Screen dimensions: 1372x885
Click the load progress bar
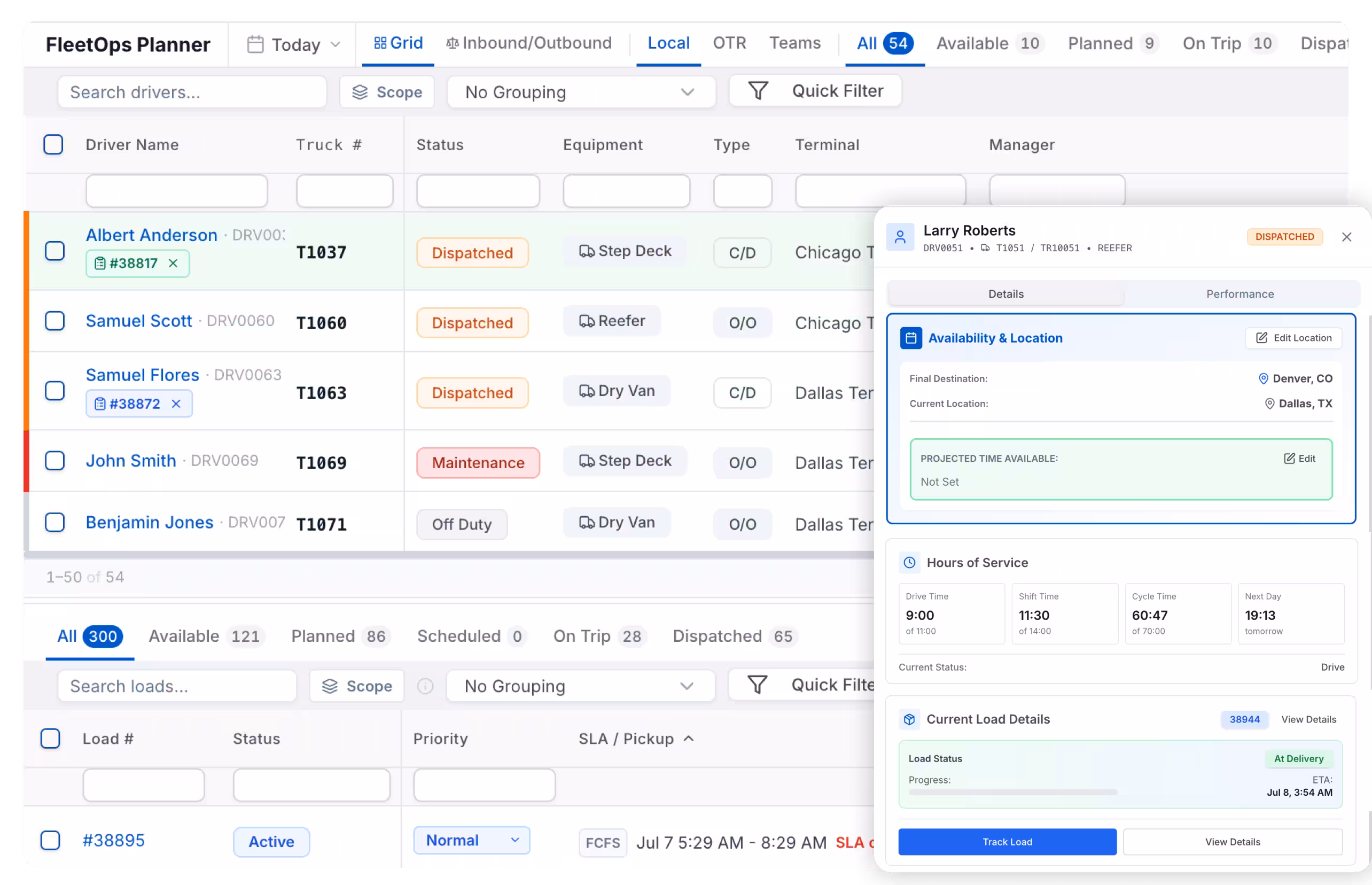[x=1012, y=793]
